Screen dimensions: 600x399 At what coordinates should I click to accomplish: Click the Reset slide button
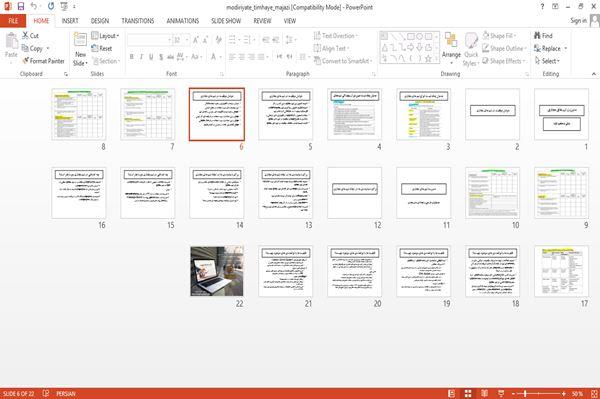102,49
